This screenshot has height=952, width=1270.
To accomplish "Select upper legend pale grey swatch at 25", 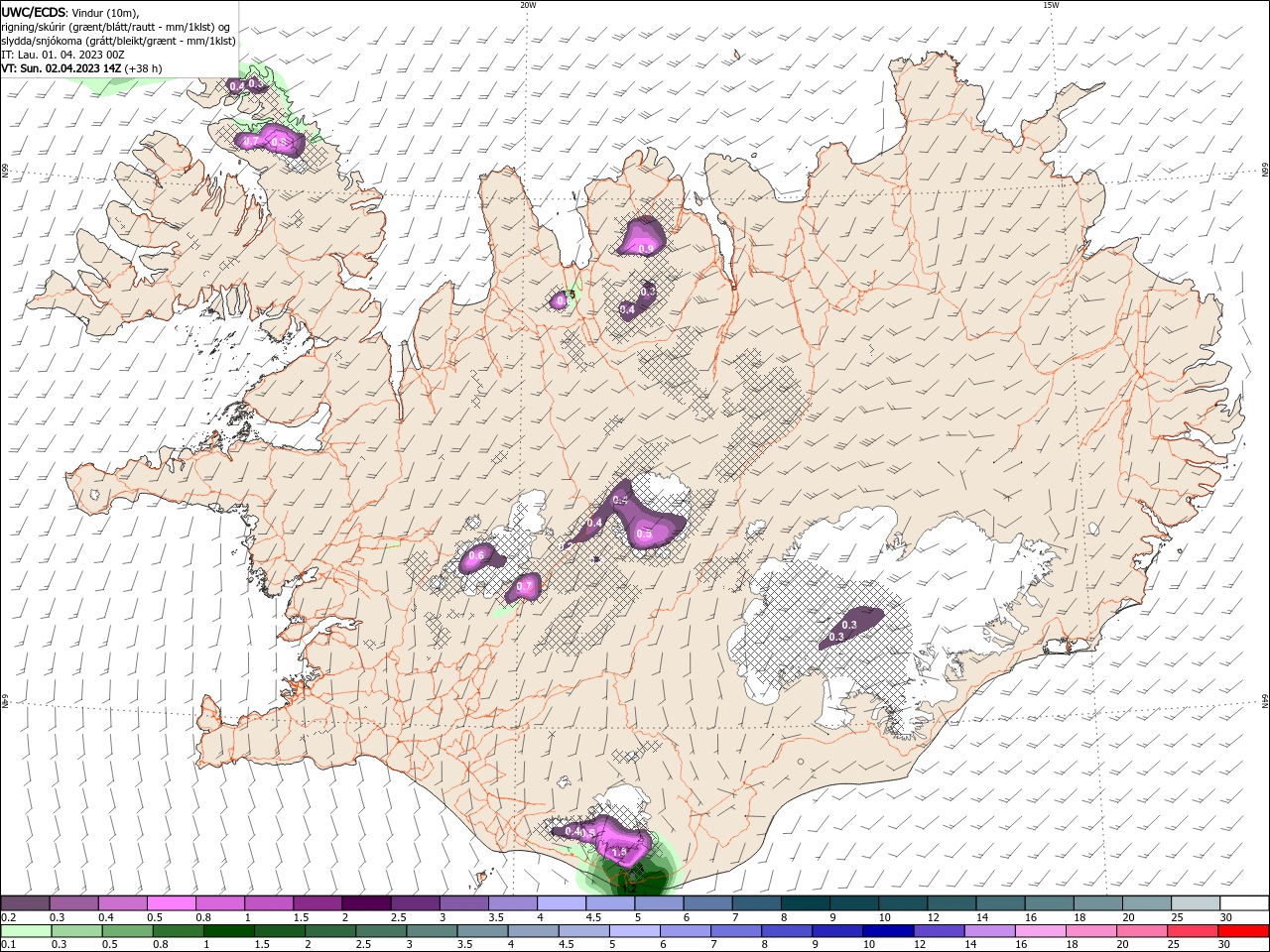I will coord(1195,903).
